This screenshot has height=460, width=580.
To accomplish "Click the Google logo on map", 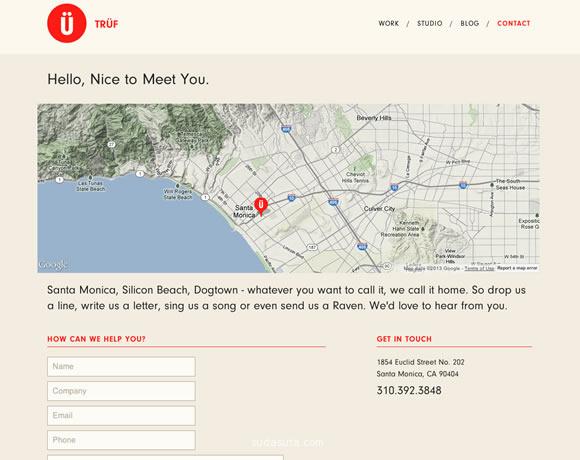I will pos(53,264).
